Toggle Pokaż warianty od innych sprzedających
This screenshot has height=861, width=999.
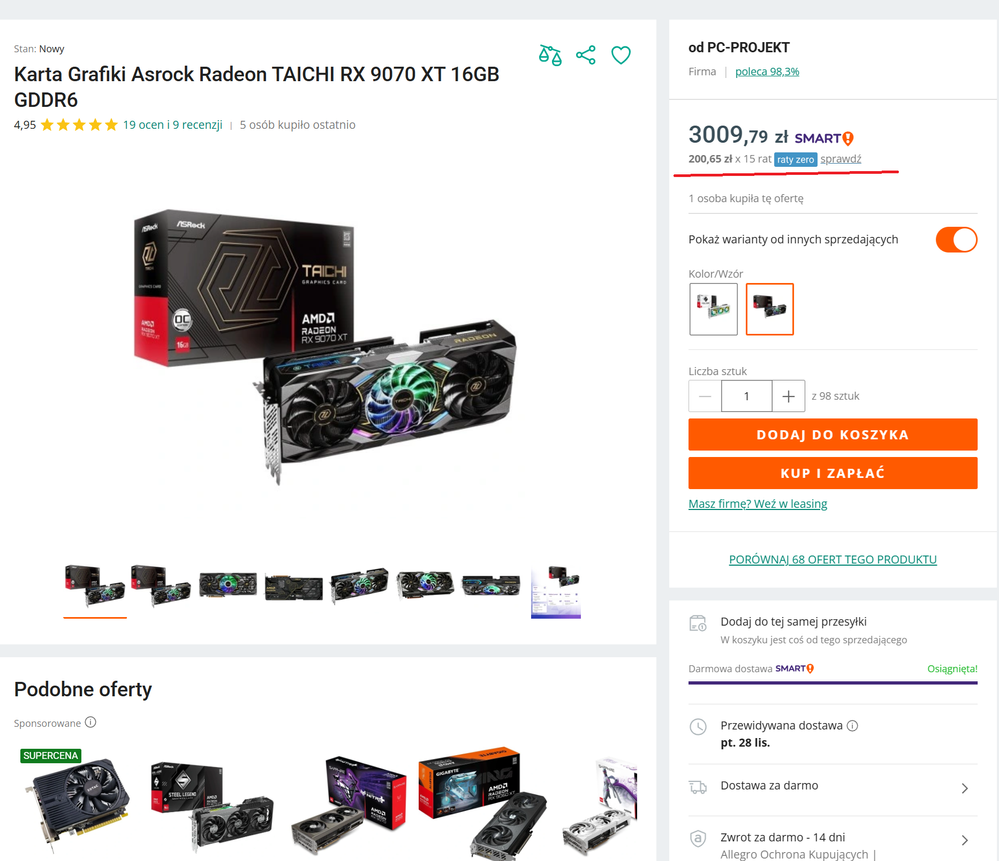pos(956,240)
